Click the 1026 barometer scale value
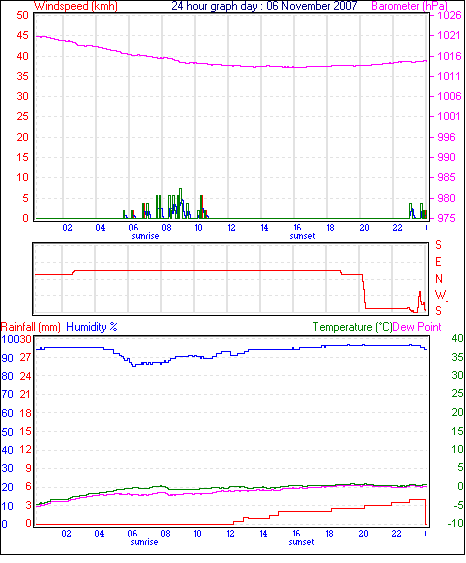Screen dimensions: 466x563 tap(449, 15)
